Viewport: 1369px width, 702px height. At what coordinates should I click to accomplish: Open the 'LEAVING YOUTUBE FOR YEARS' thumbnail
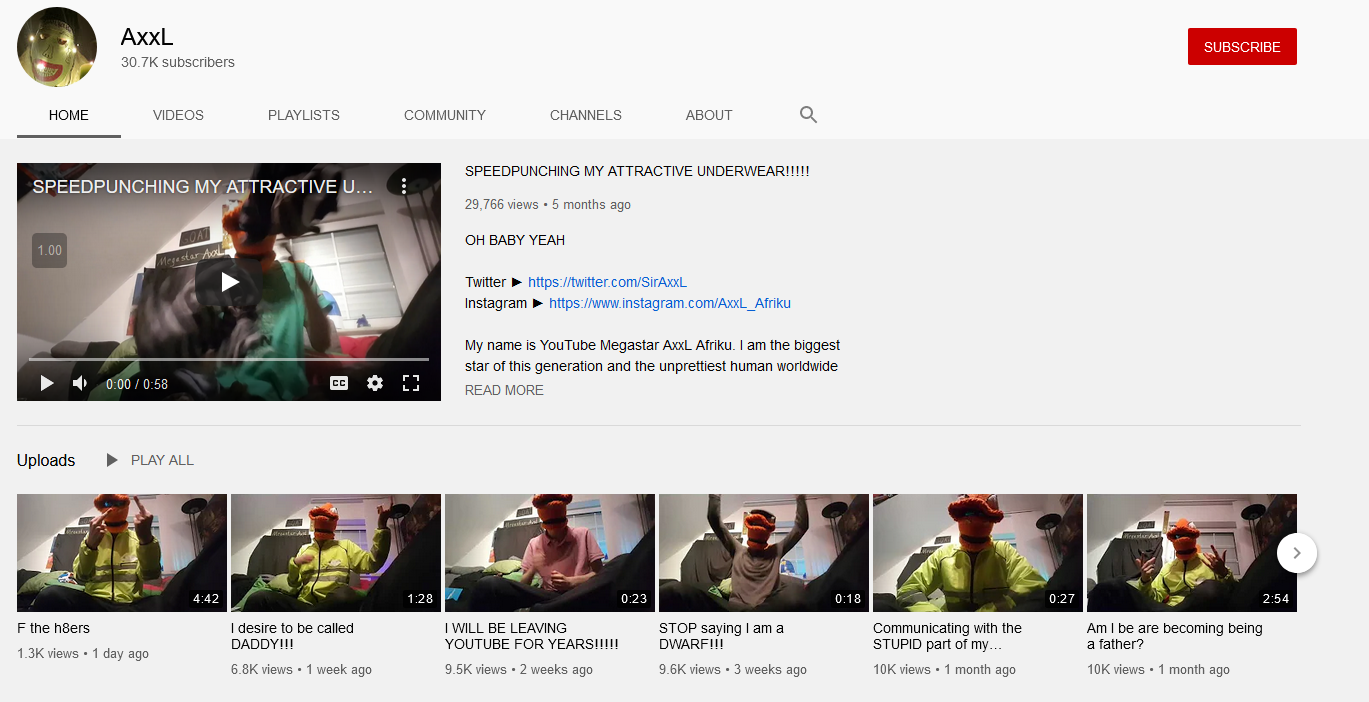(550, 552)
